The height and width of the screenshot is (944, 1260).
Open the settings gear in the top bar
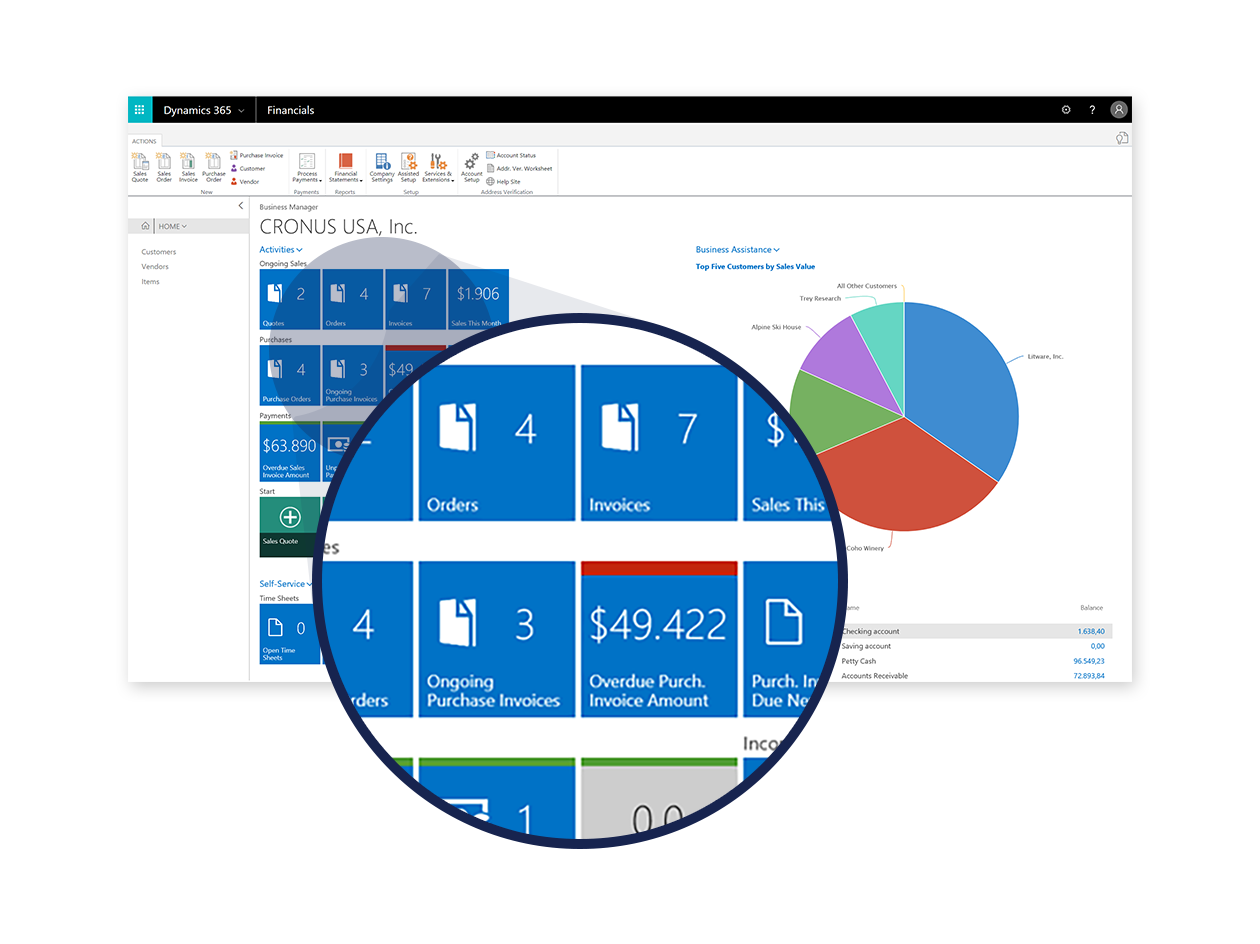pos(1066,110)
